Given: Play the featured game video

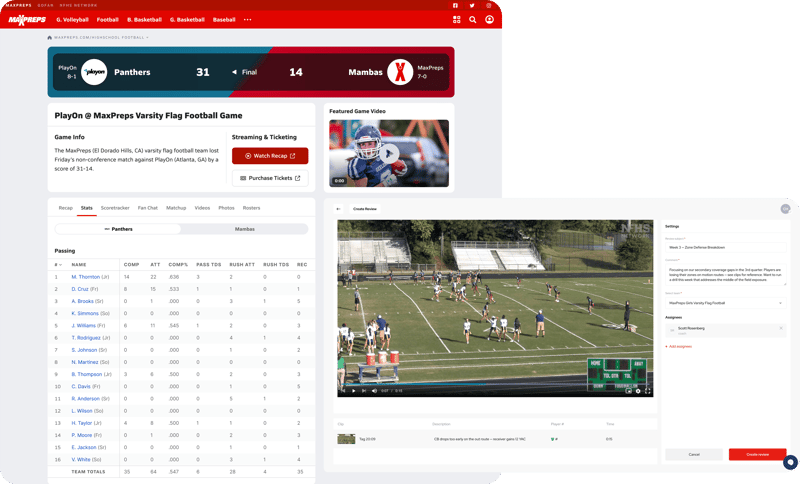Looking at the screenshot, I should click(x=389, y=153).
